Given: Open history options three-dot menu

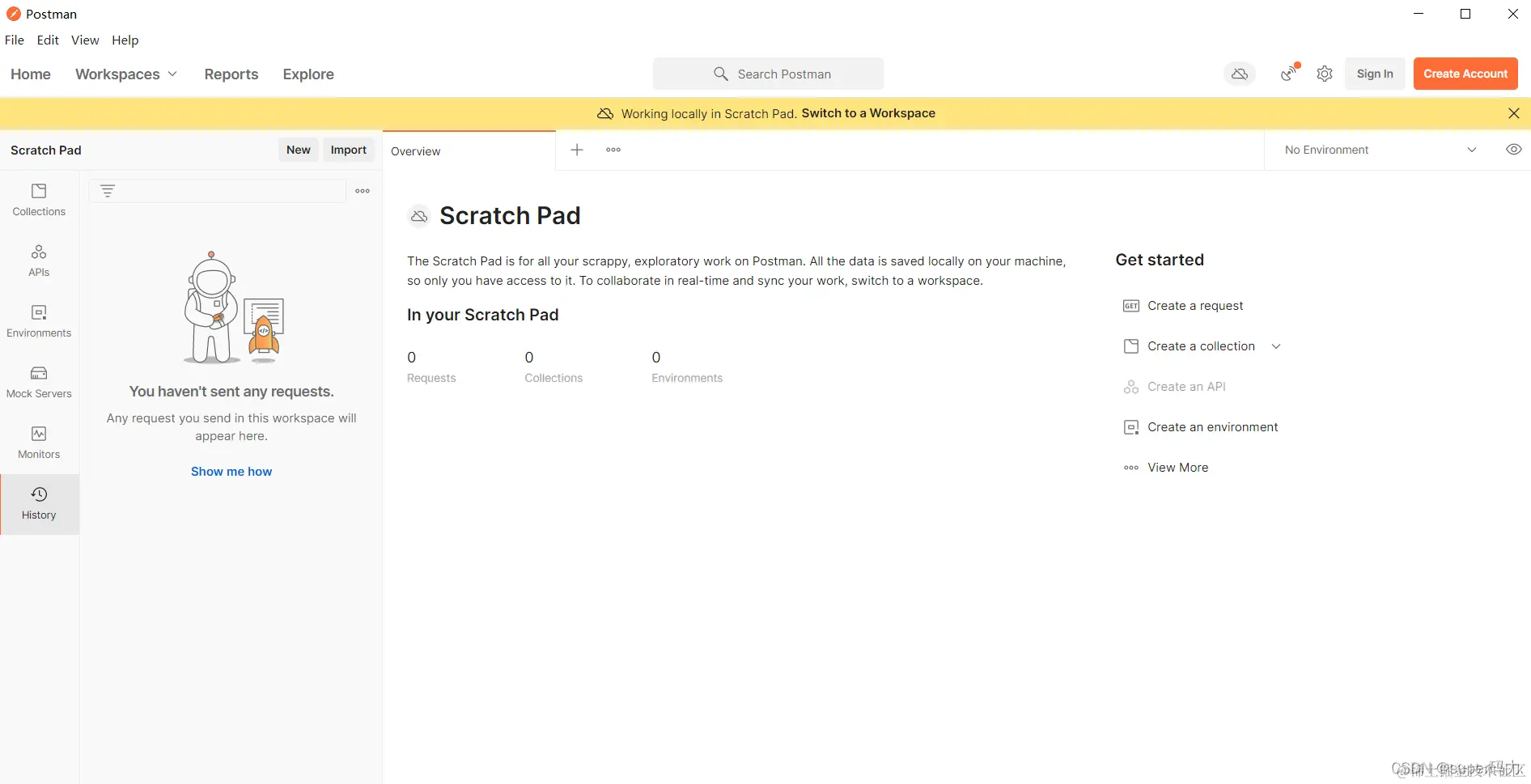Looking at the screenshot, I should pyautogui.click(x=363, y=191).
